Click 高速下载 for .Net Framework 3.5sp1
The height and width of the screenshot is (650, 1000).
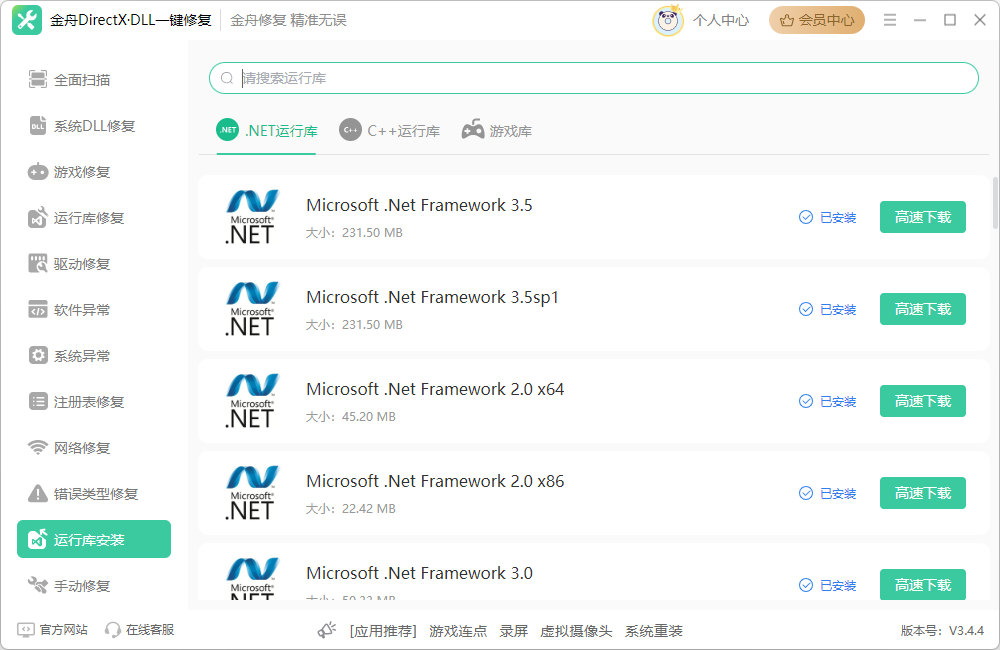(x=922, y=309)
